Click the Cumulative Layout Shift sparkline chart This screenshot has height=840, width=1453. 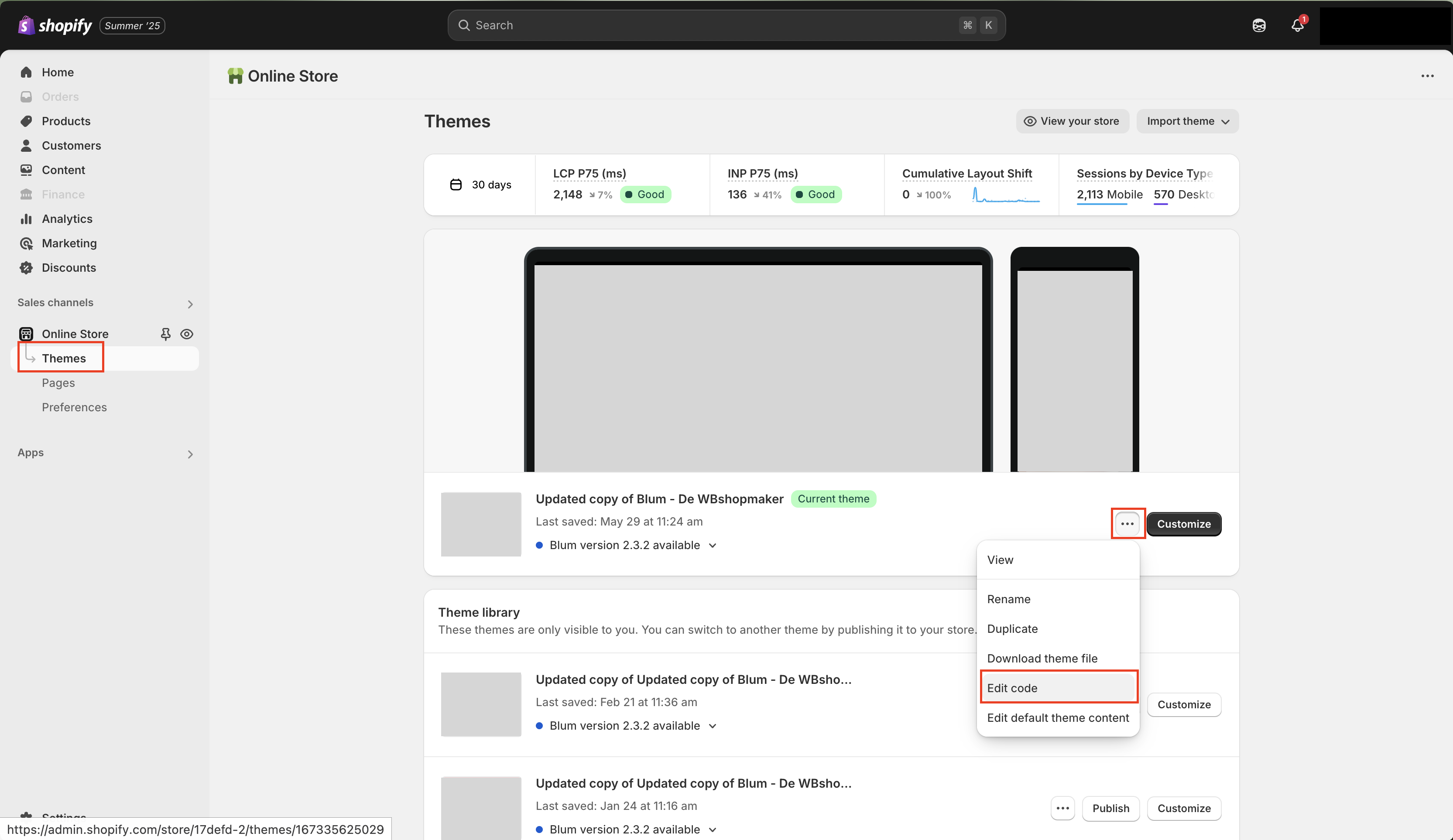1006,195
